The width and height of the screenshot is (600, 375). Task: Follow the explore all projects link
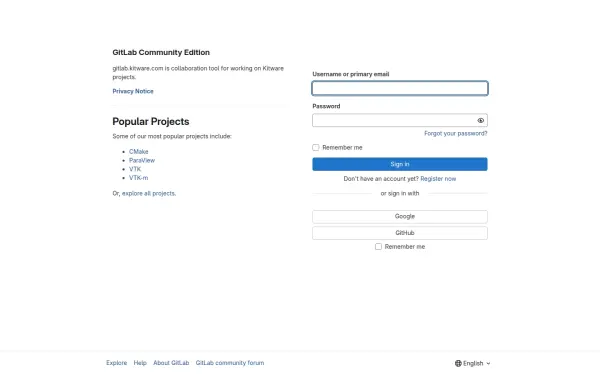(x=148, y=194)
